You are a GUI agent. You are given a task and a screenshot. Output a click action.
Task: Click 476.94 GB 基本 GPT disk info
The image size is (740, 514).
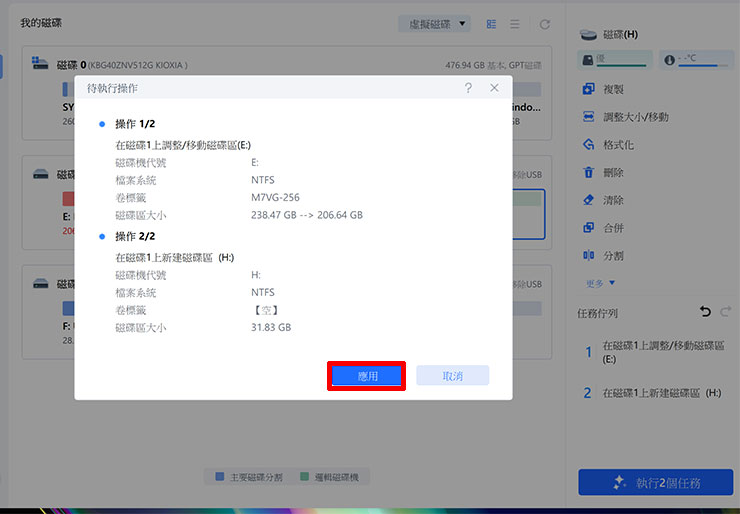[493, 65]
